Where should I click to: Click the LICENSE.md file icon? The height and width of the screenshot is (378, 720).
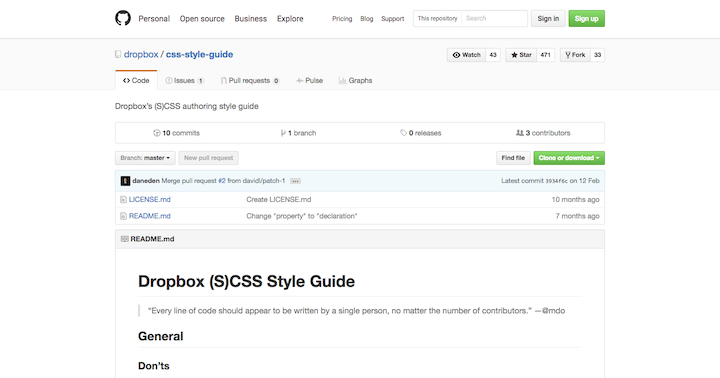pos(123,199)
